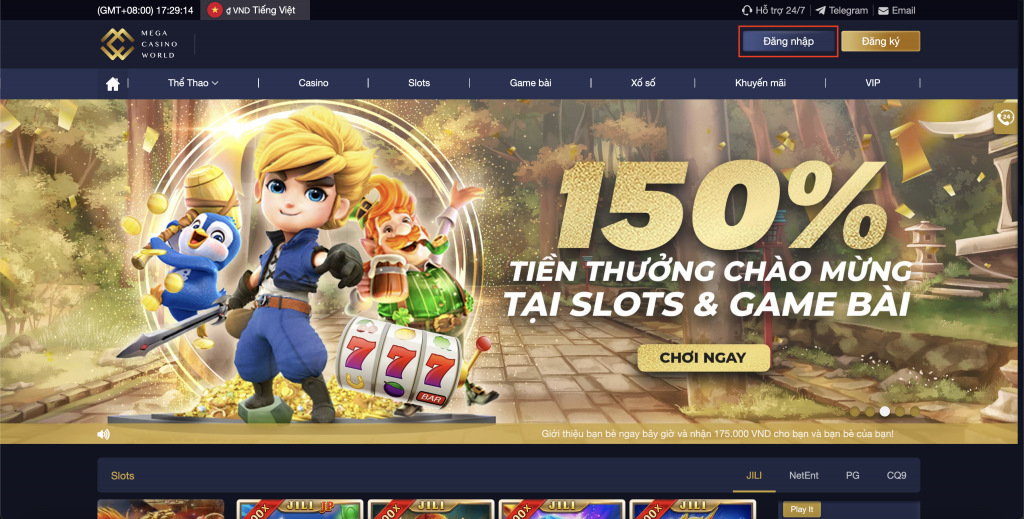Select the first banner carousel dot
This screenshot has height=519, width=1024.
pyautogui.click(x=854, y=411)
